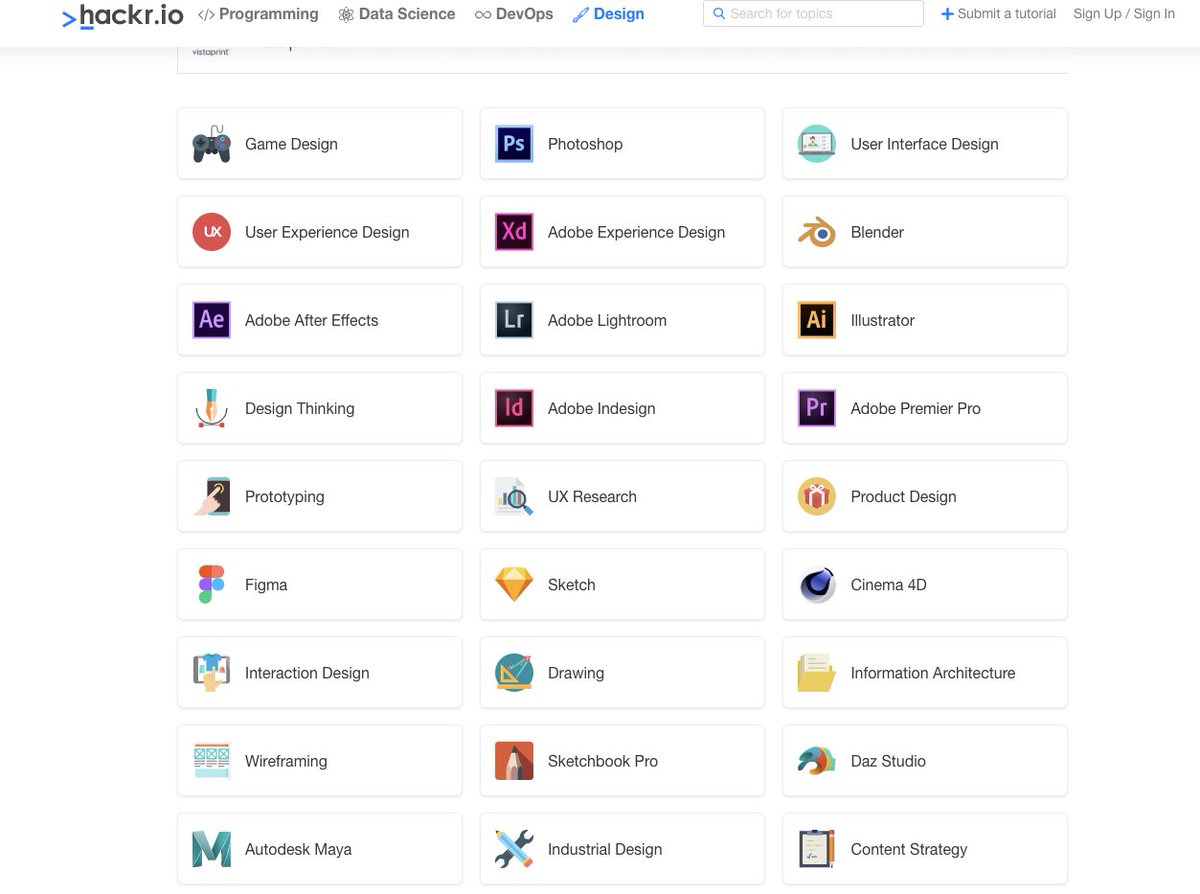
Task: Open the UX Research label
Action: tap(592, 496)
